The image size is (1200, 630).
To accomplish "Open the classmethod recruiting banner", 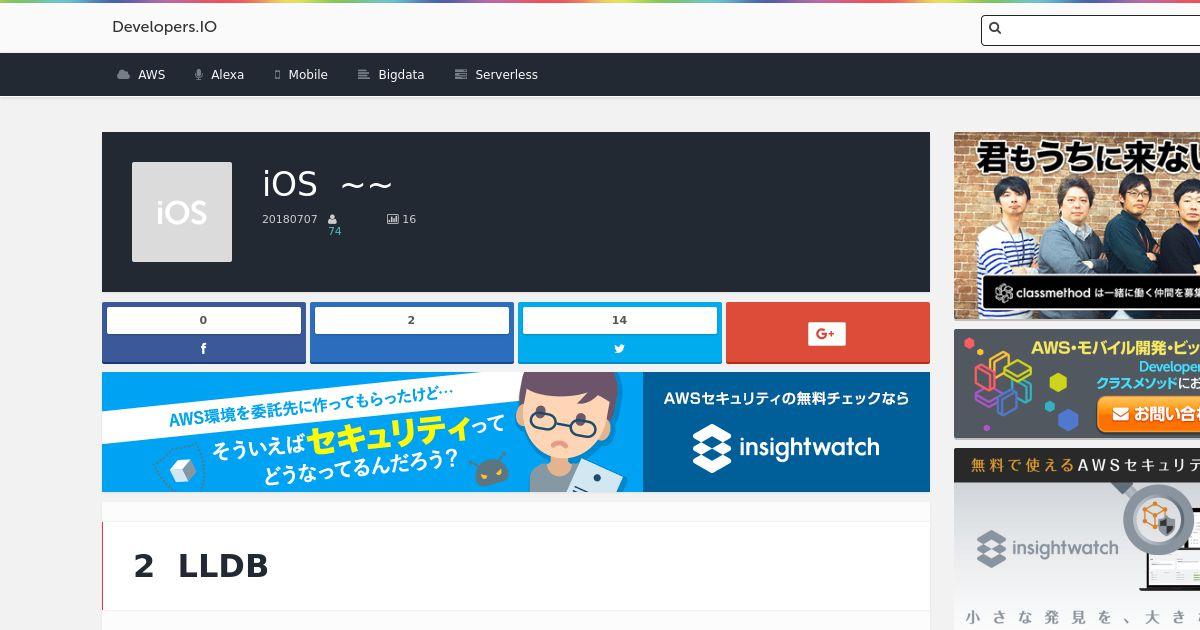I will click(1077, 226).
